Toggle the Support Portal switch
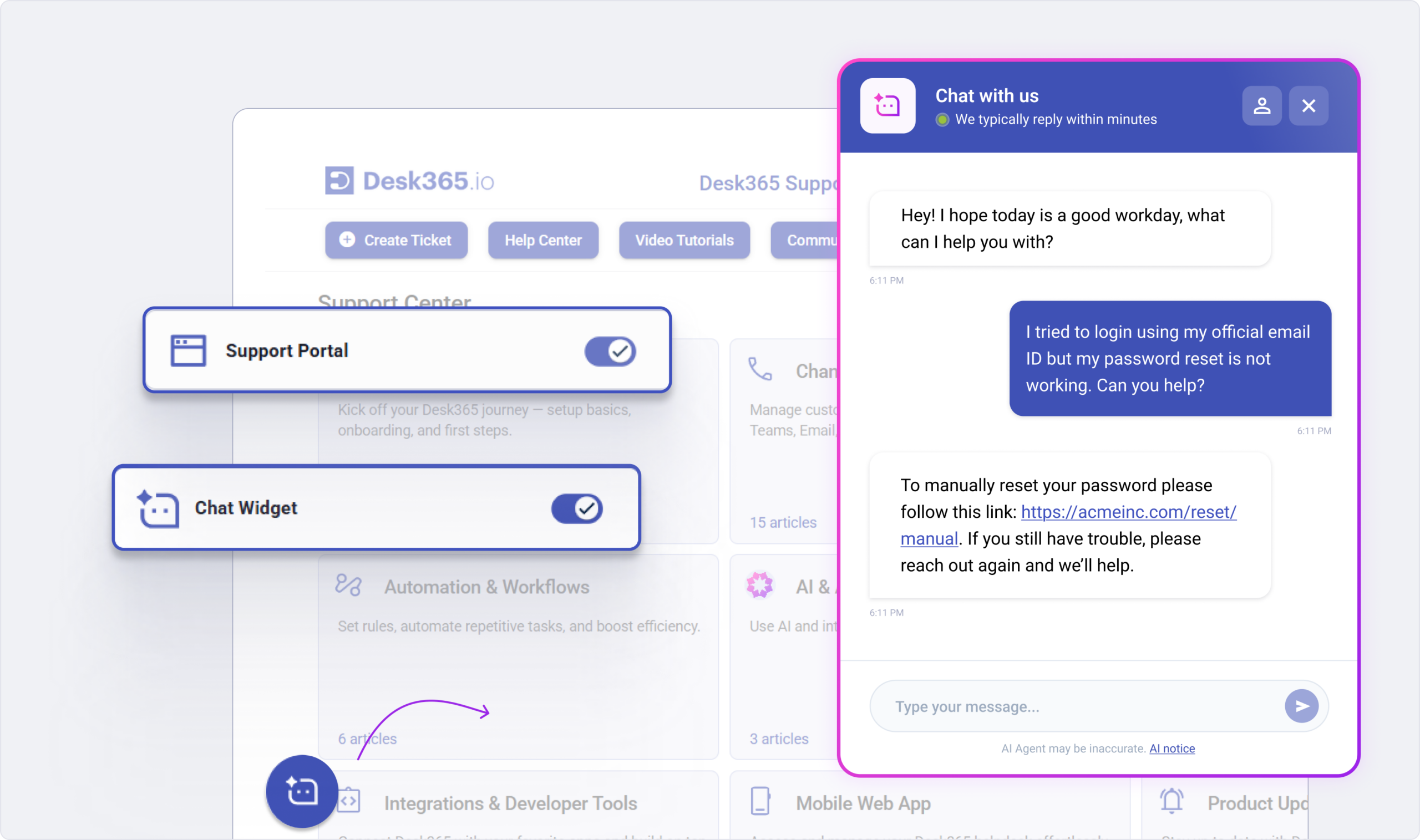Viewport: 1420px width, 840px height. pyautogui.click(x=610, y=351)
